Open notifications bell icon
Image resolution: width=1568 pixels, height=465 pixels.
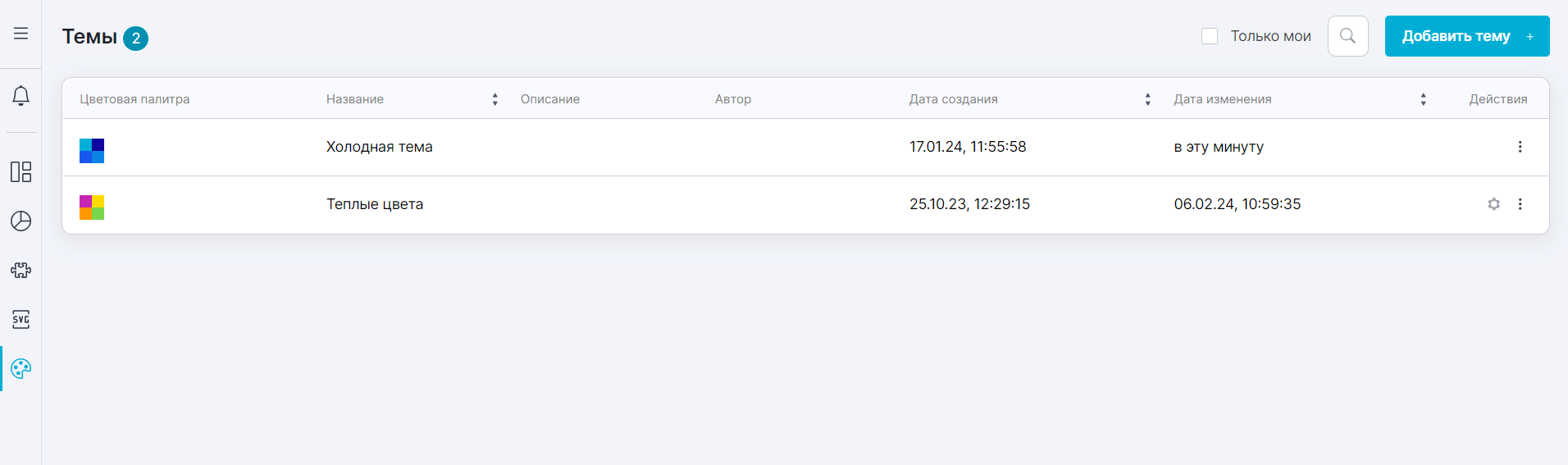(x=21, y=96)
